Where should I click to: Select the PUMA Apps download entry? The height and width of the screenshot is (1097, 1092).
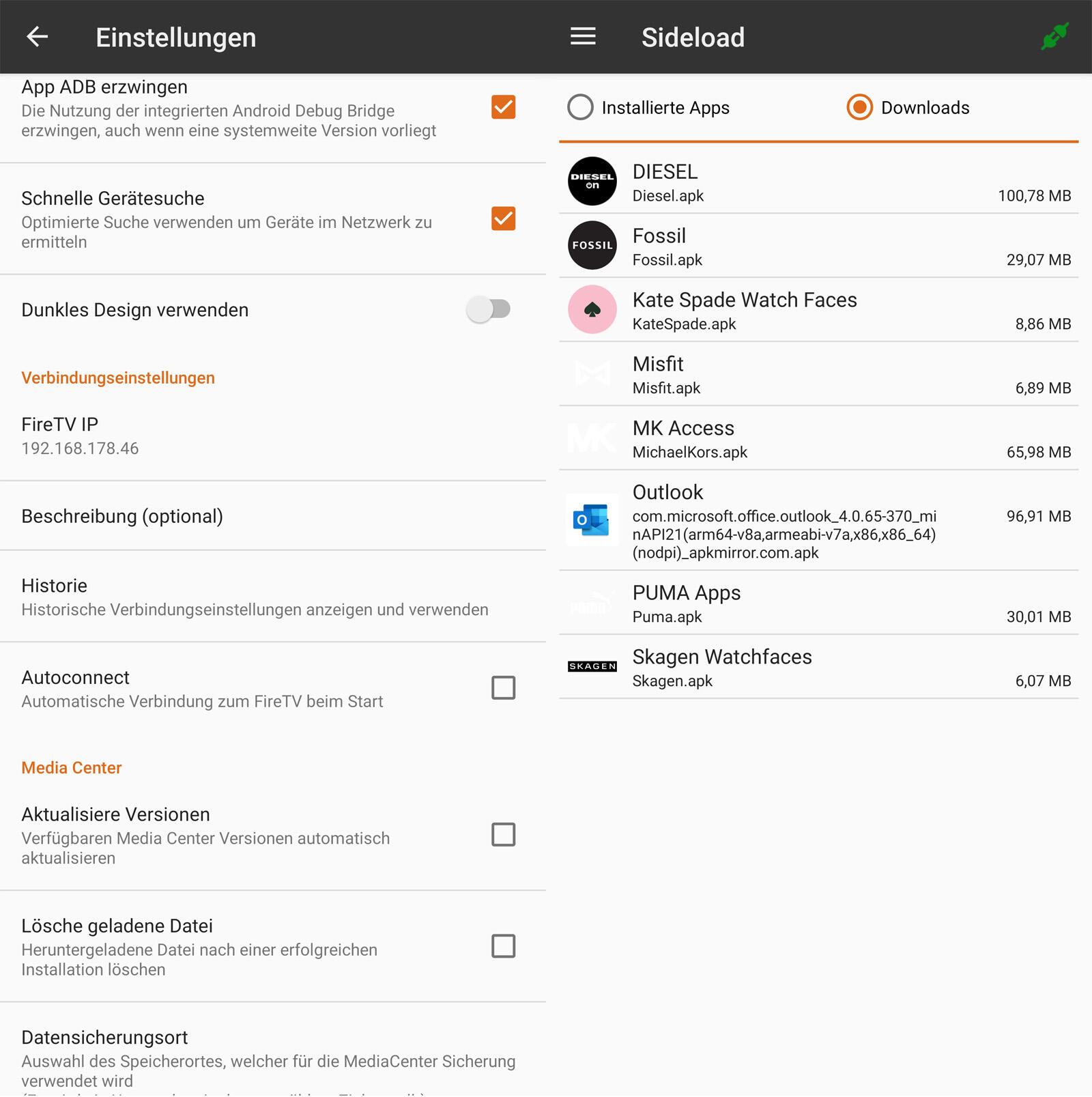[x=818, y=603]
